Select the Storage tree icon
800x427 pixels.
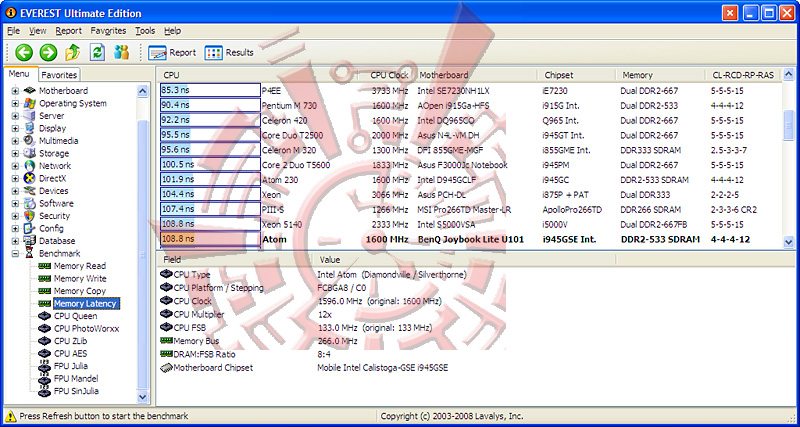[30, 153]
